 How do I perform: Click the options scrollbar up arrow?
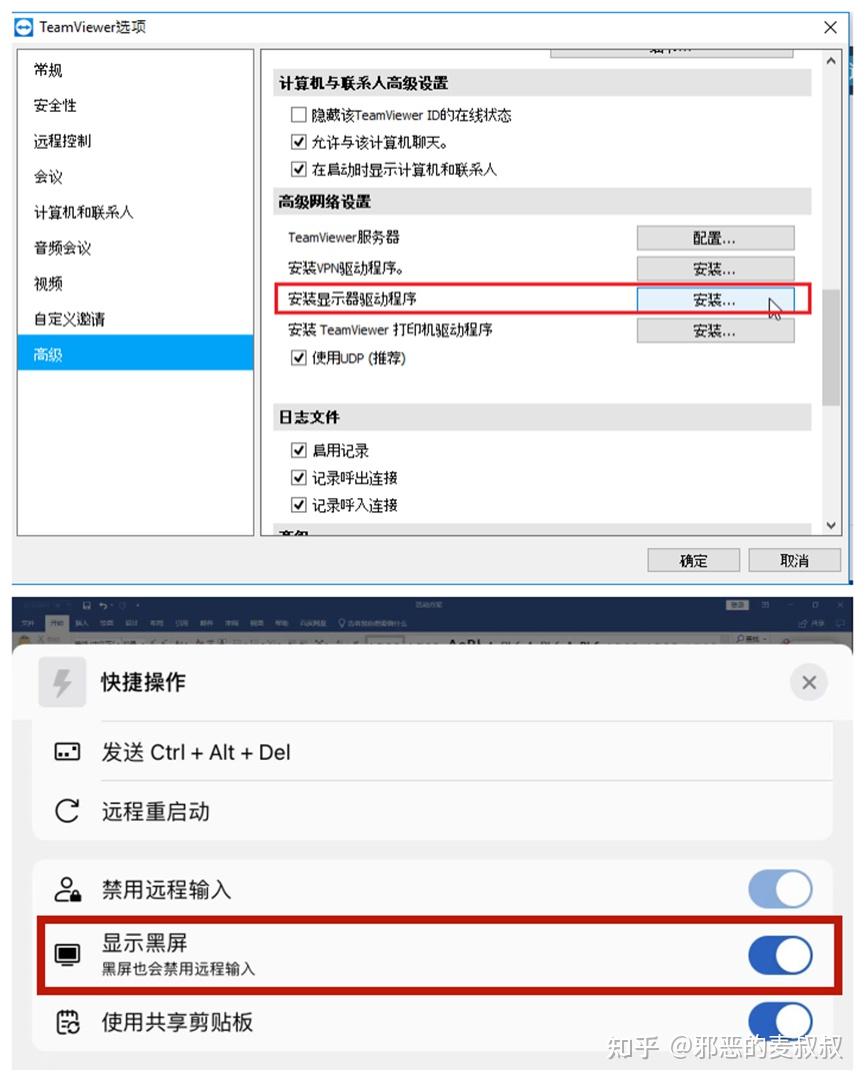coord(831,61)
